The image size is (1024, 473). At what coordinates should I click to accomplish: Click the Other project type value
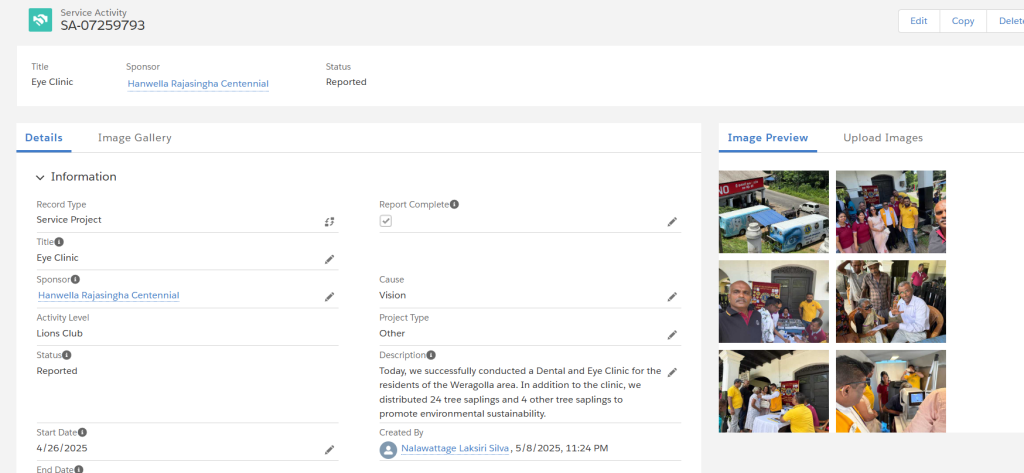point(392,333)
